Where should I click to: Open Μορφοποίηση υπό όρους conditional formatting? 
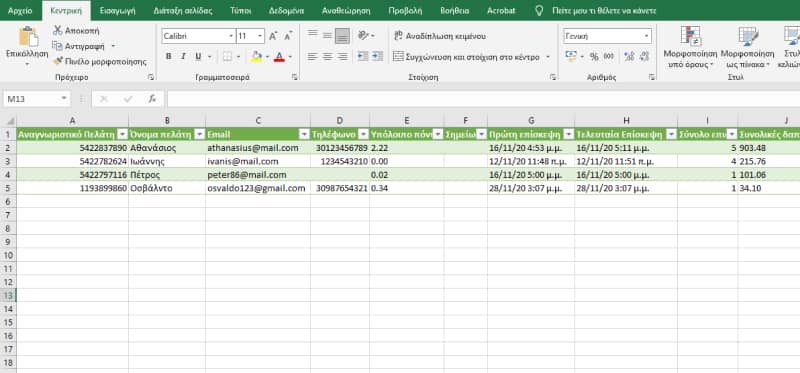[690, 48]
